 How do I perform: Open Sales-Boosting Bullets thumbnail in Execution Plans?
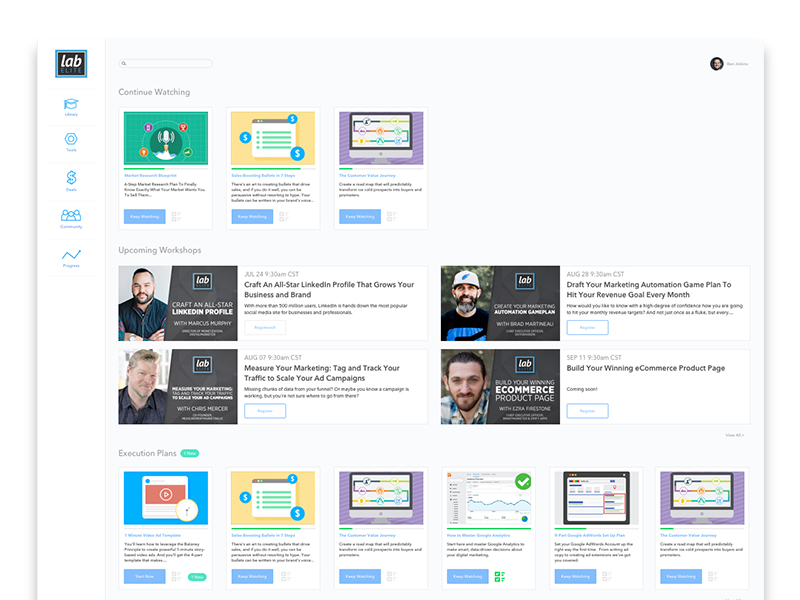(x=273, y=498)
